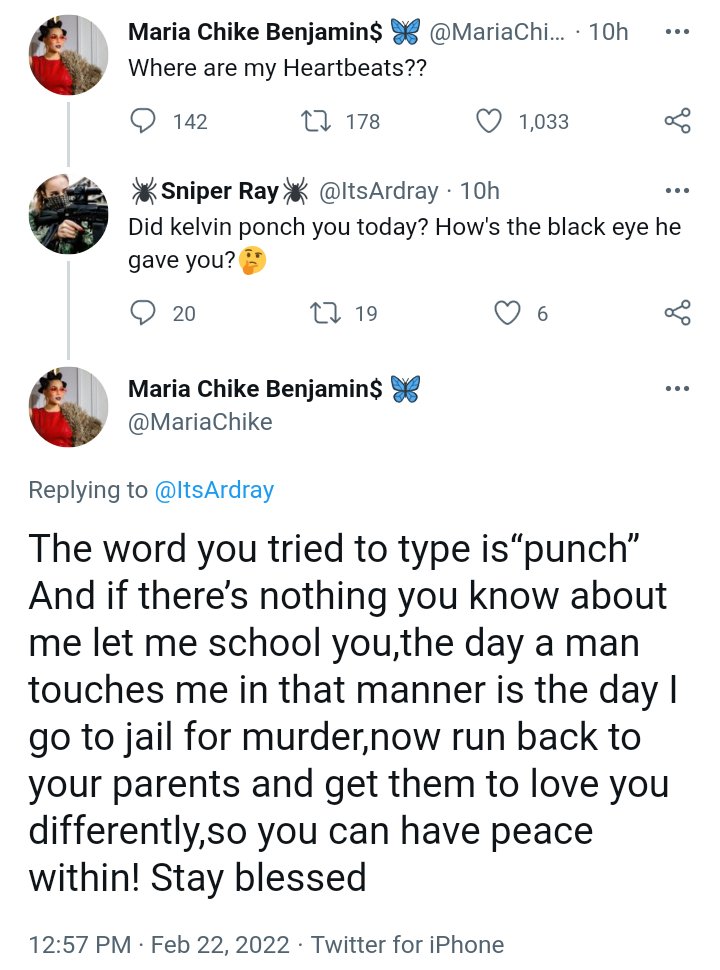
Task: Open the @MariaChike handle under the main reply
Action: 200,422
